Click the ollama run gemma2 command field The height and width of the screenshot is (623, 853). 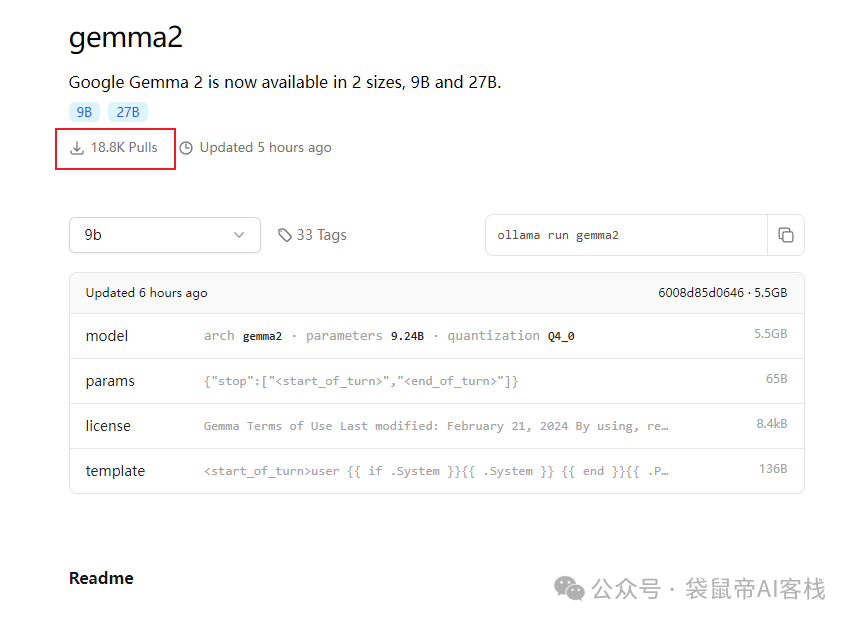(626, 235)
